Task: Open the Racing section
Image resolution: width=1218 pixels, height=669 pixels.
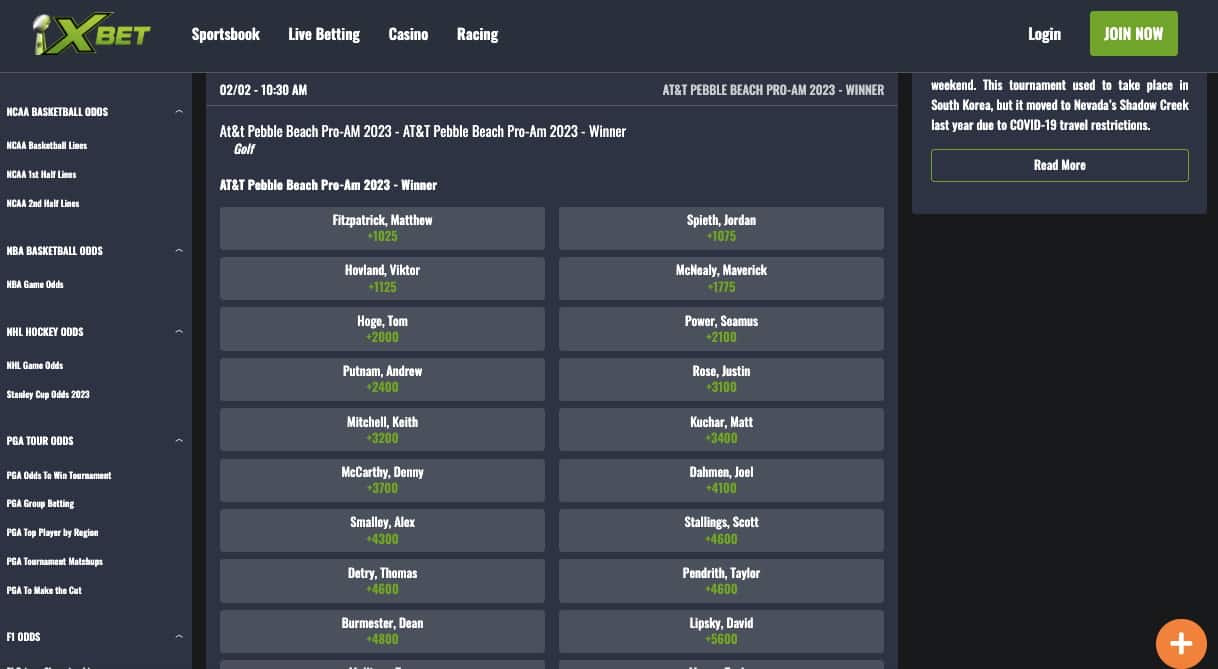Action: coord(477,34)
